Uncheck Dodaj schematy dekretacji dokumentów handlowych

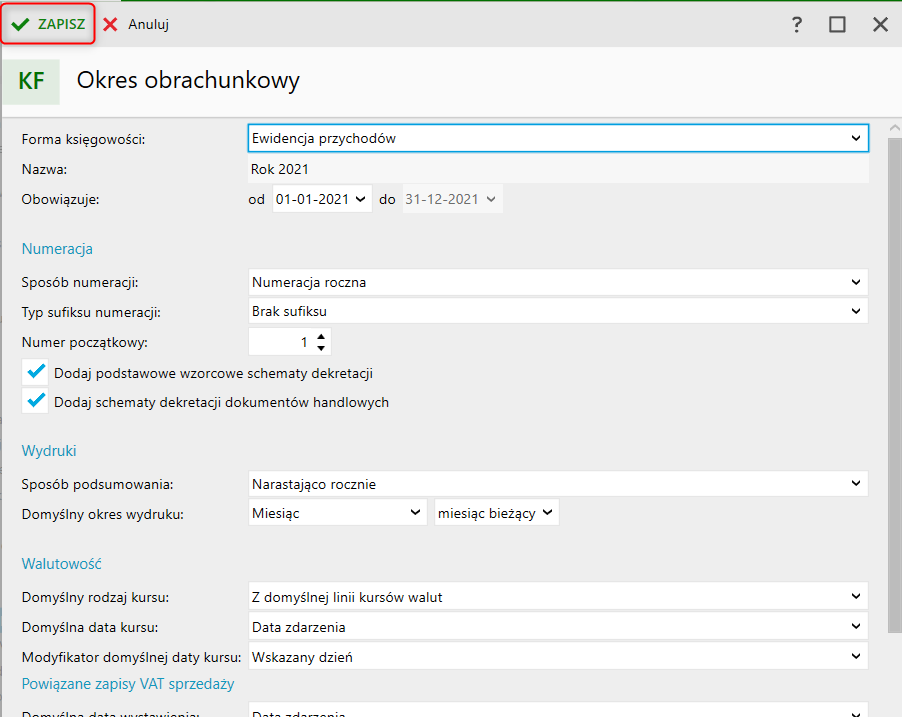point(36,401)
